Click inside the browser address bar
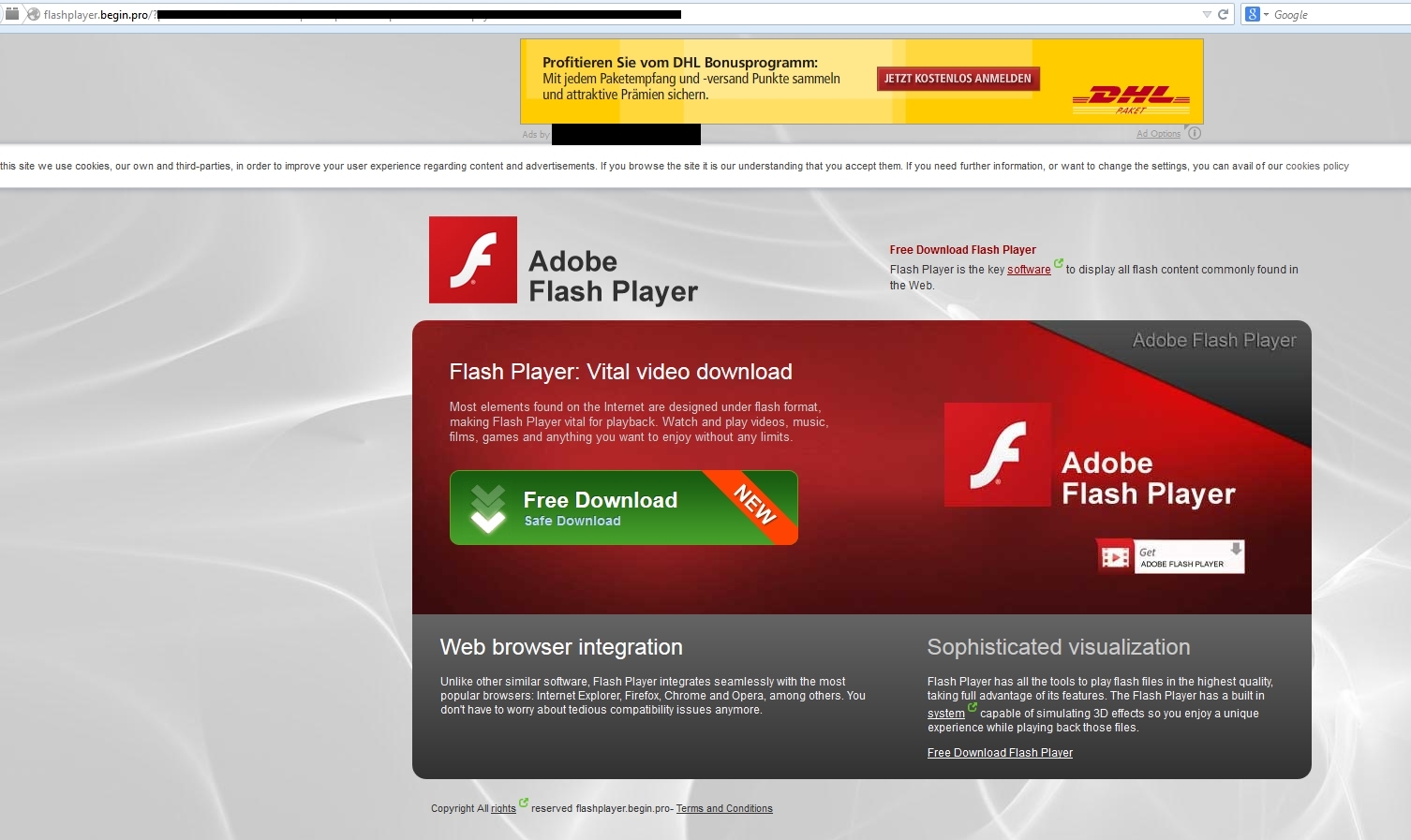 [x=618, y=14]
